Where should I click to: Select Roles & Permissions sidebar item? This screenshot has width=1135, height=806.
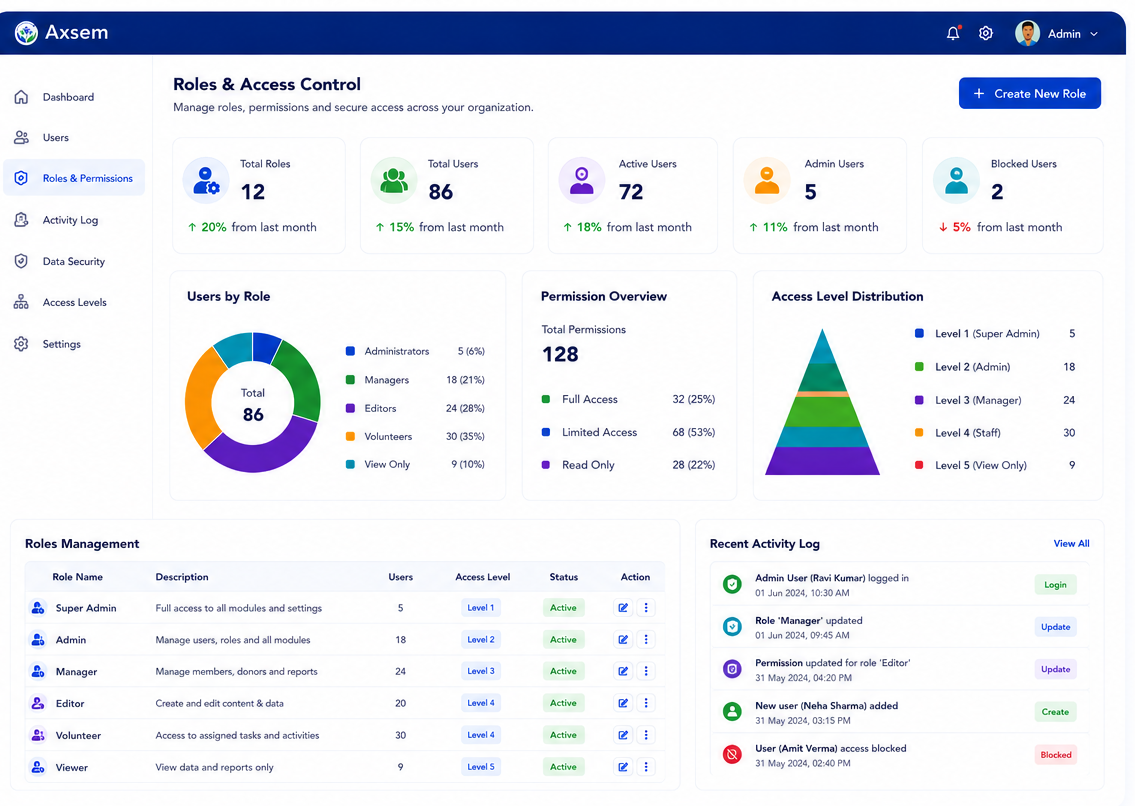(75, 178)
